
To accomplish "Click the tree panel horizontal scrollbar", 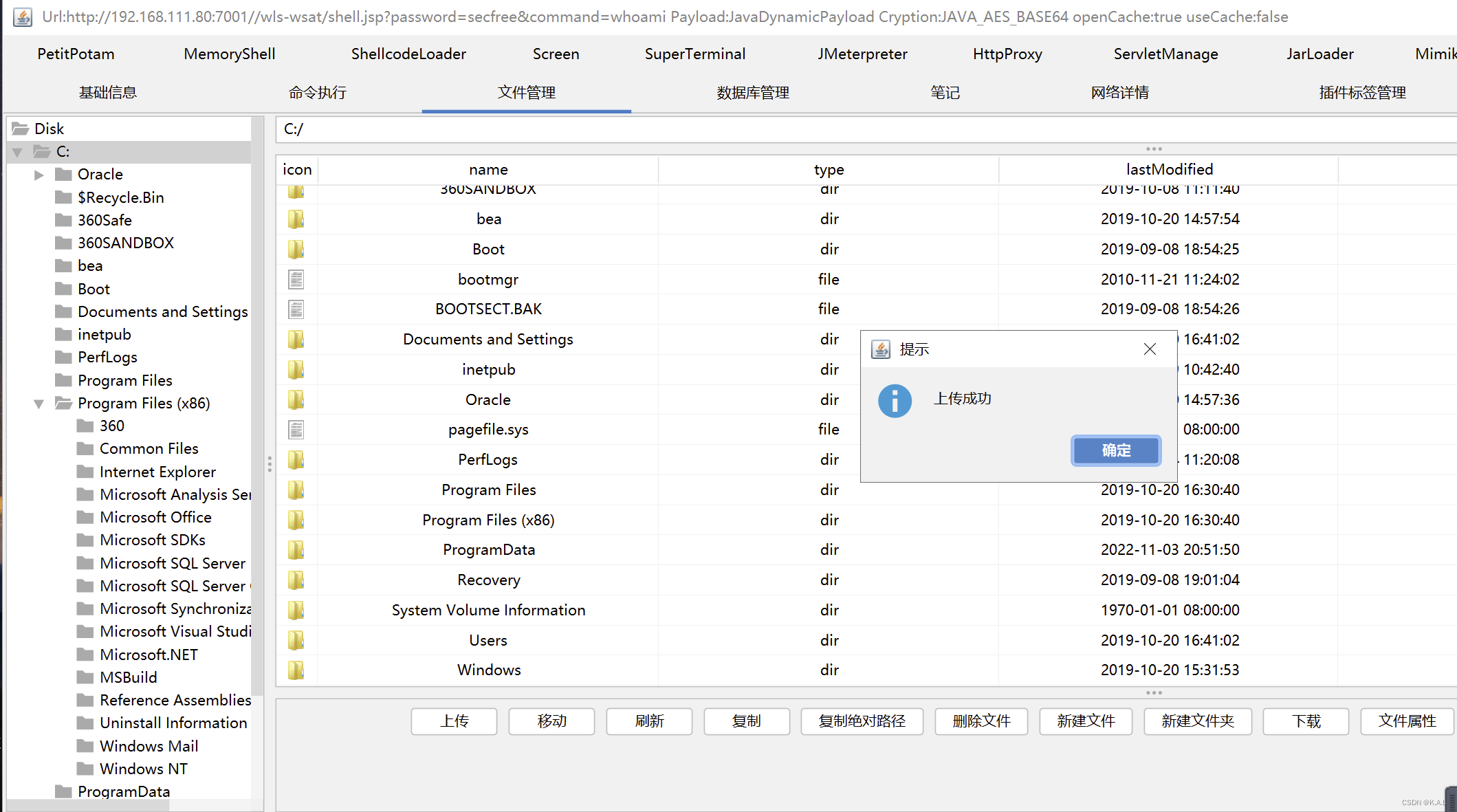I will pos(88,805).
